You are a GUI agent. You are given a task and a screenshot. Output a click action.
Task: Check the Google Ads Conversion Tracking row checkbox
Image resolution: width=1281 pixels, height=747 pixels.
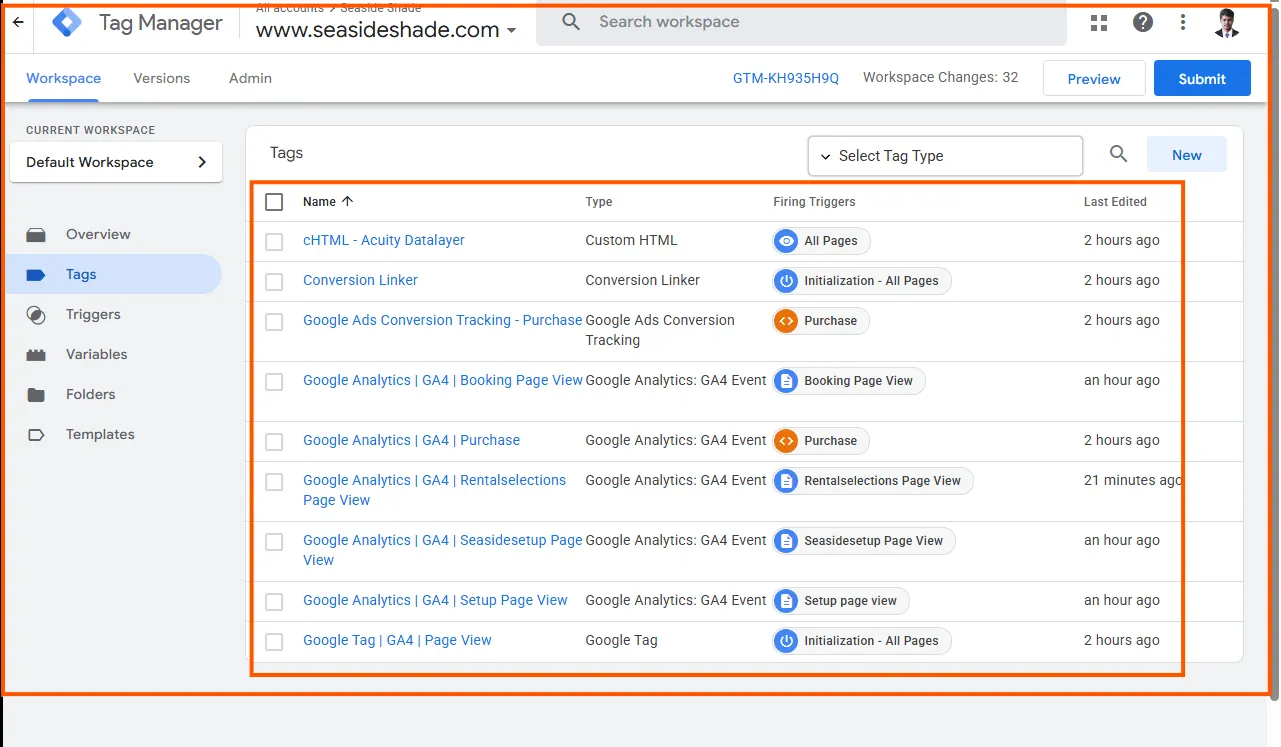[274, 322]
